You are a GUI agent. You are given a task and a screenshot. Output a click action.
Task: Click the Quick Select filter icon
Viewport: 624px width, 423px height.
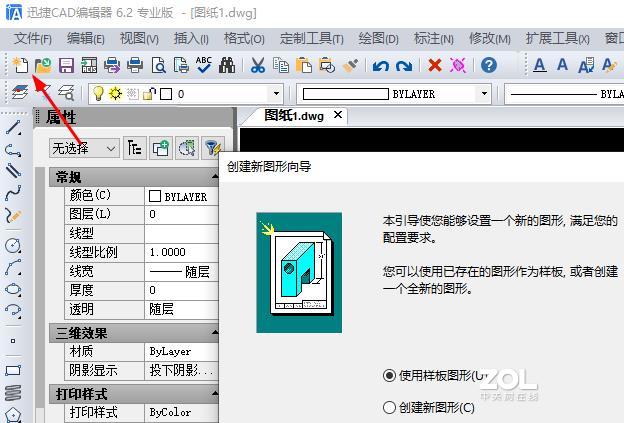[212, 148]
